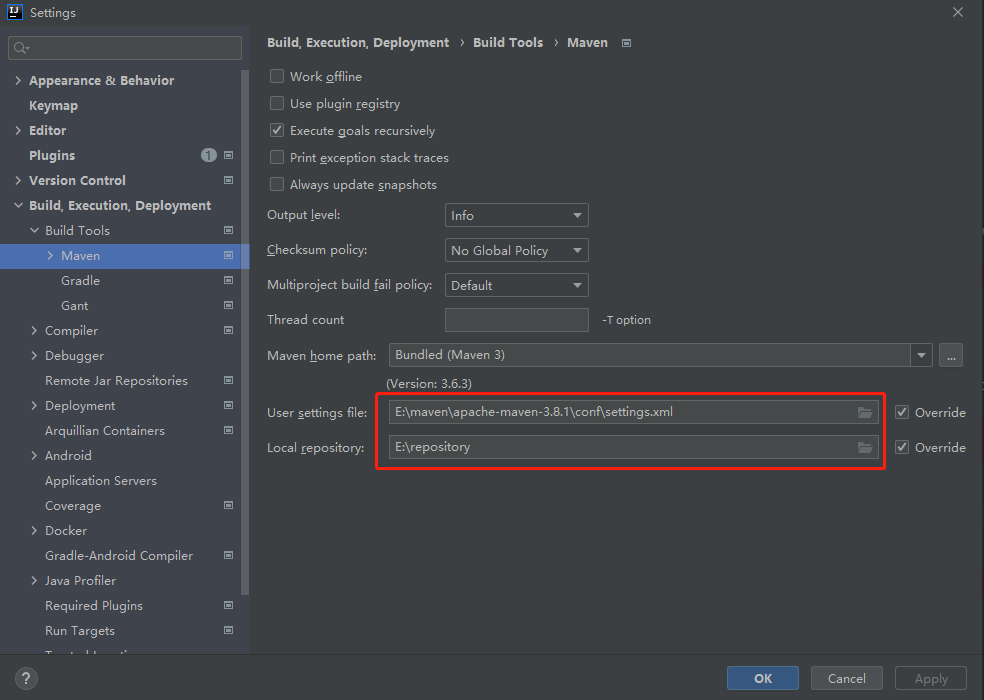
Task: Open the Checksum policy dropdown
Action: [x=516, y=250]
